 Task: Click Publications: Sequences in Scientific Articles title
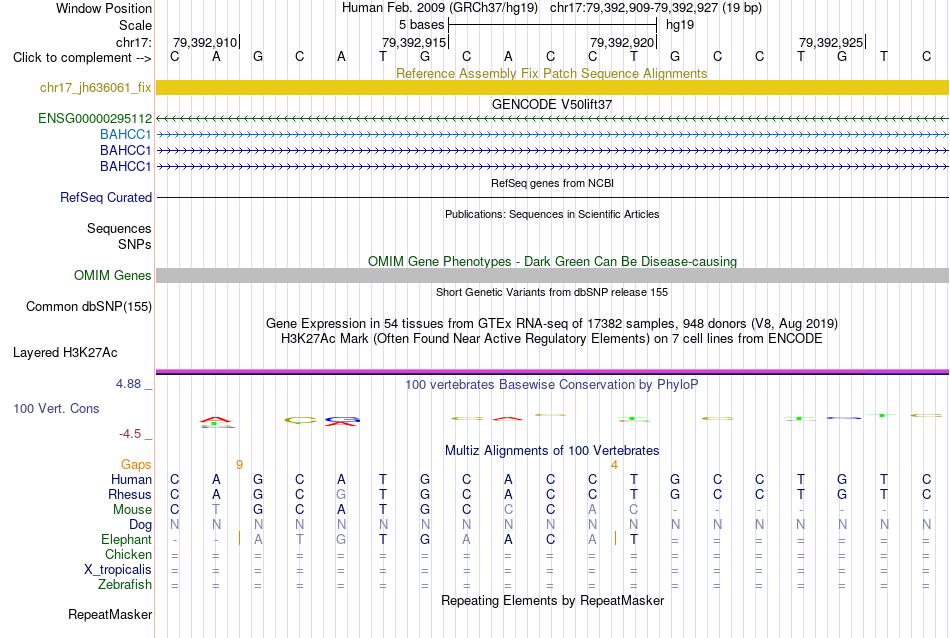click(x=552, y=214)
